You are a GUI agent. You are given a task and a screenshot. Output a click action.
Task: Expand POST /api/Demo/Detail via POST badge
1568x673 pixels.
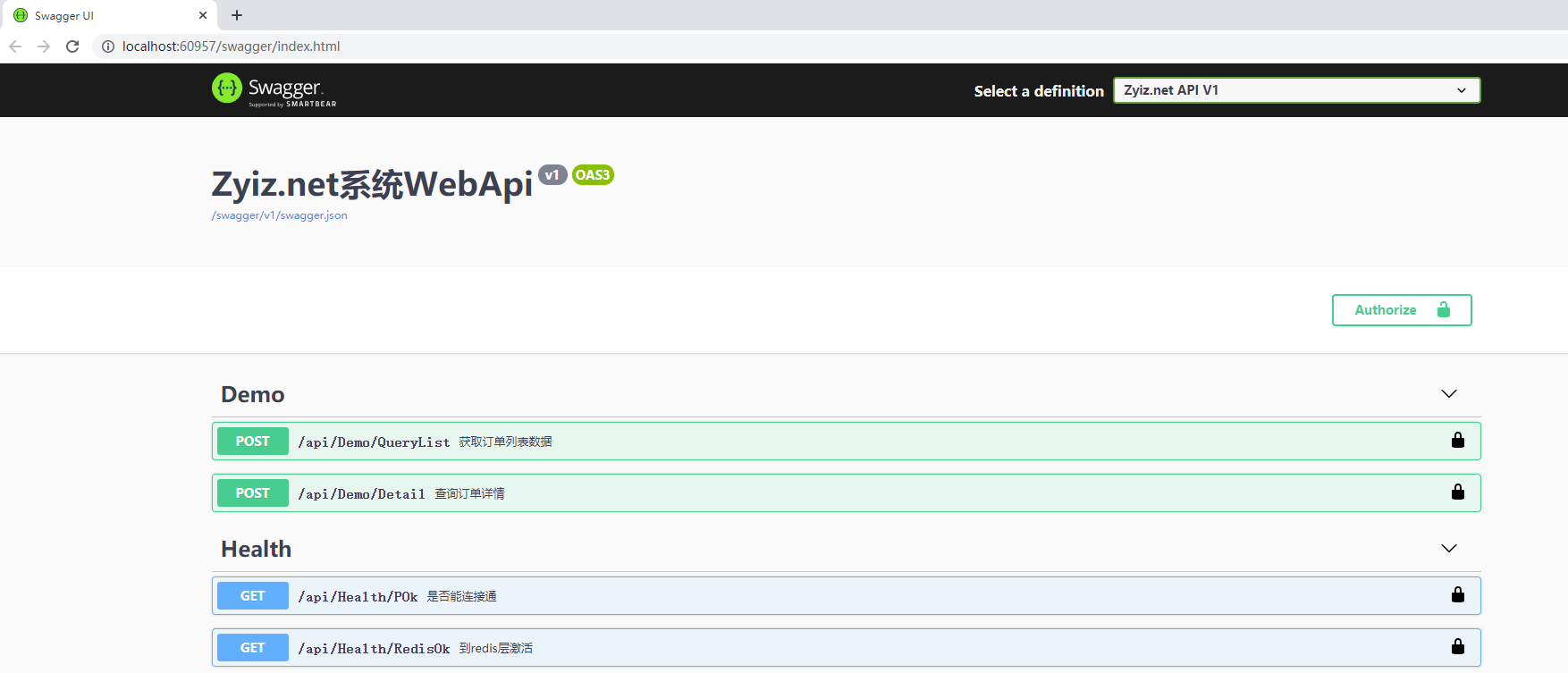pyautogui.click(x=253, y=493)
